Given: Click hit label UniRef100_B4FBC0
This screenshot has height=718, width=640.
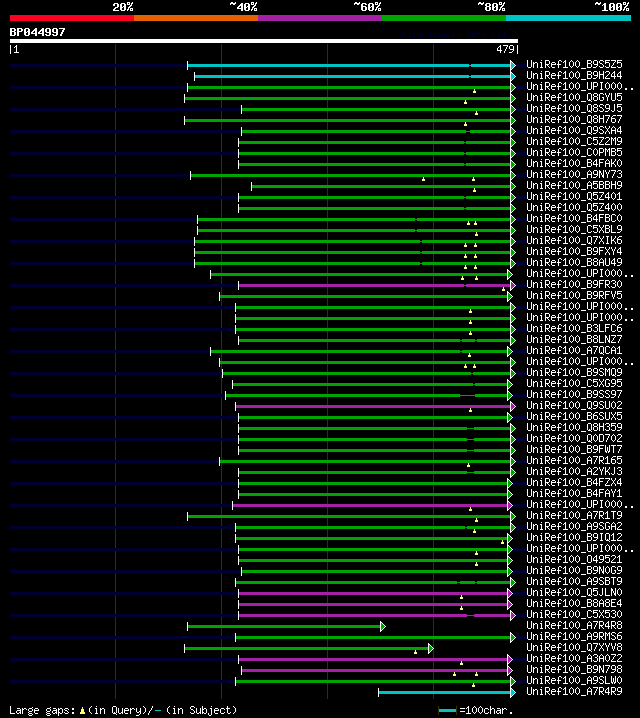Looking at the screenshot, I should [574, 218].
